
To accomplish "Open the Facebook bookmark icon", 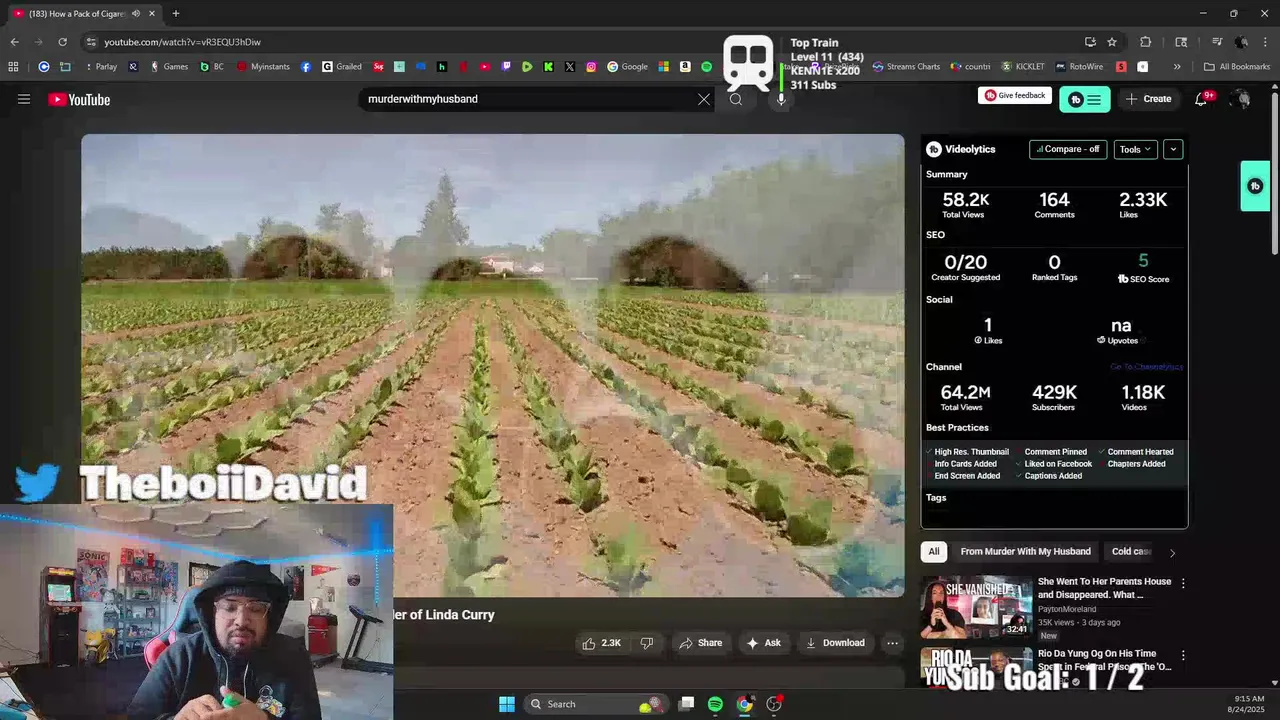I will tap(306, 67).
